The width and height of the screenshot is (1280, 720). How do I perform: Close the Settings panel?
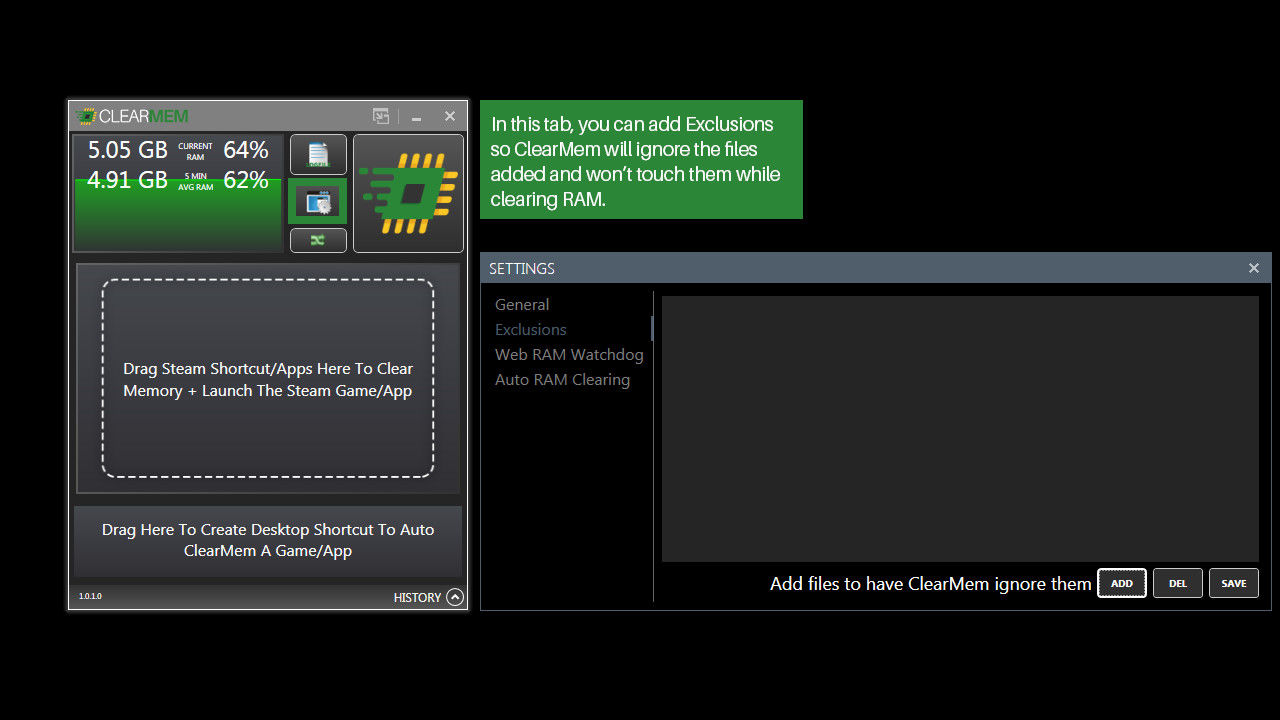click(1253, 268)
